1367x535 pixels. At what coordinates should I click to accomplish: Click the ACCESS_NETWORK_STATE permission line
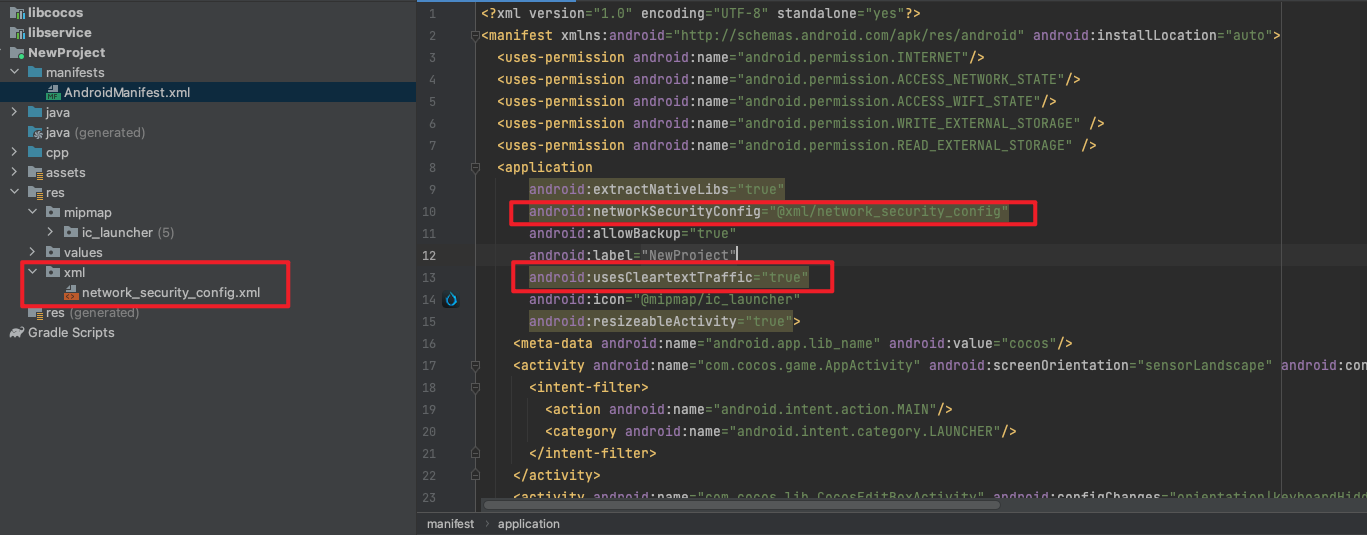[x=789, y=80]
